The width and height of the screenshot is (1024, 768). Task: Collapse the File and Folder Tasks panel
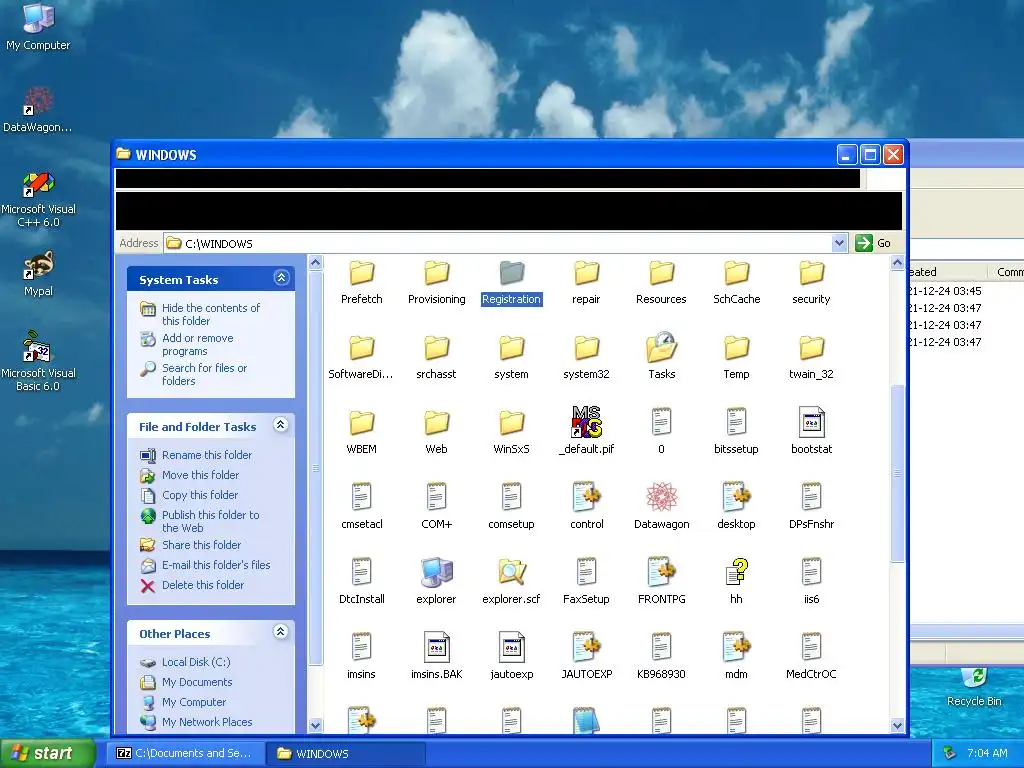point(281,425)
